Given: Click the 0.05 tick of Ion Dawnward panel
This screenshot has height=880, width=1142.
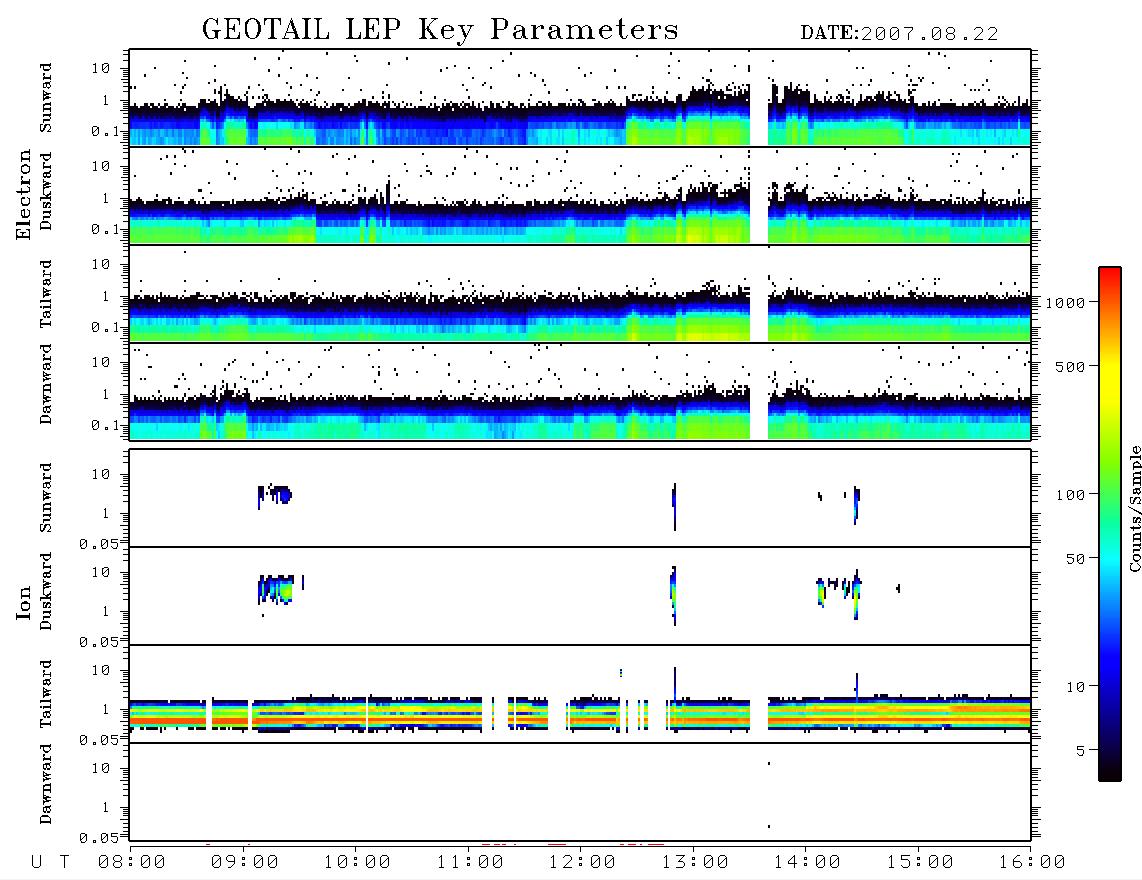Looking at the screenshot, I should 99,838.
